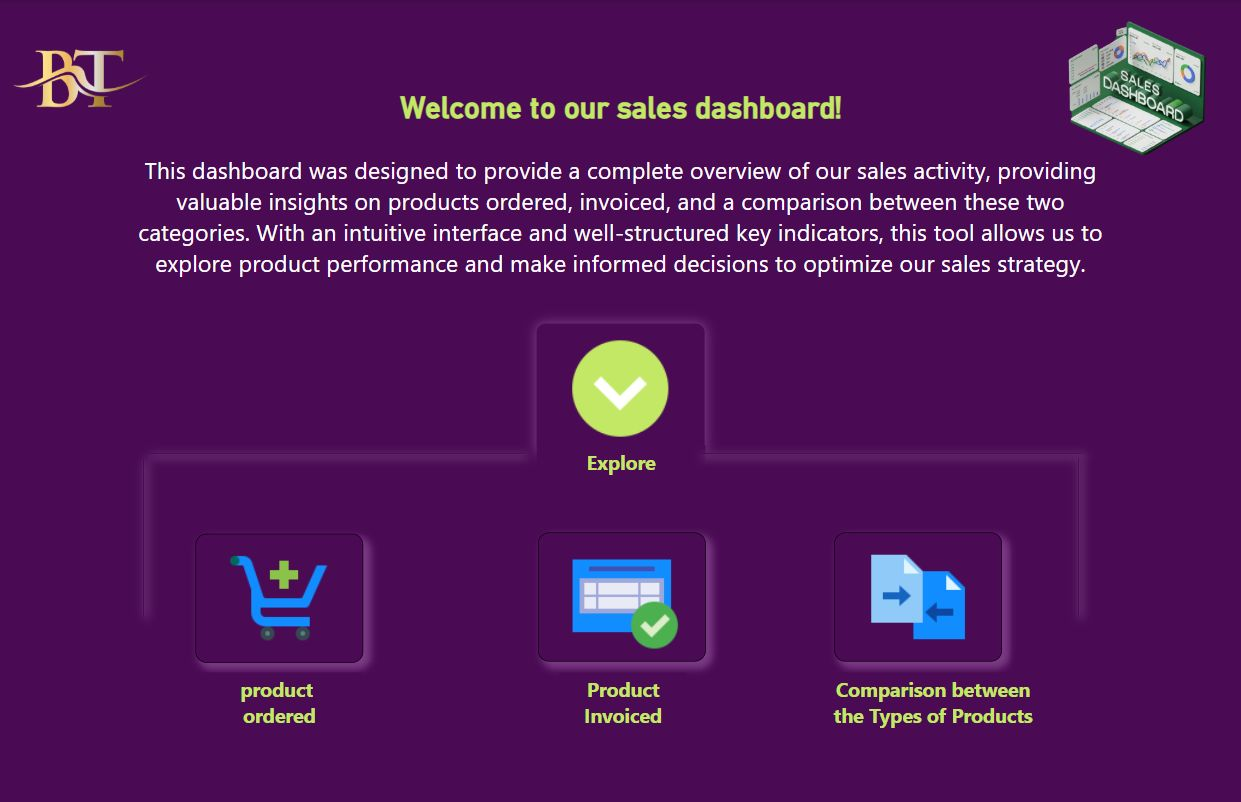Click the Welcome to our sales dashboard heading
Screen dimensions: 1241x802
pyautogui.click(x=621, y=108)
